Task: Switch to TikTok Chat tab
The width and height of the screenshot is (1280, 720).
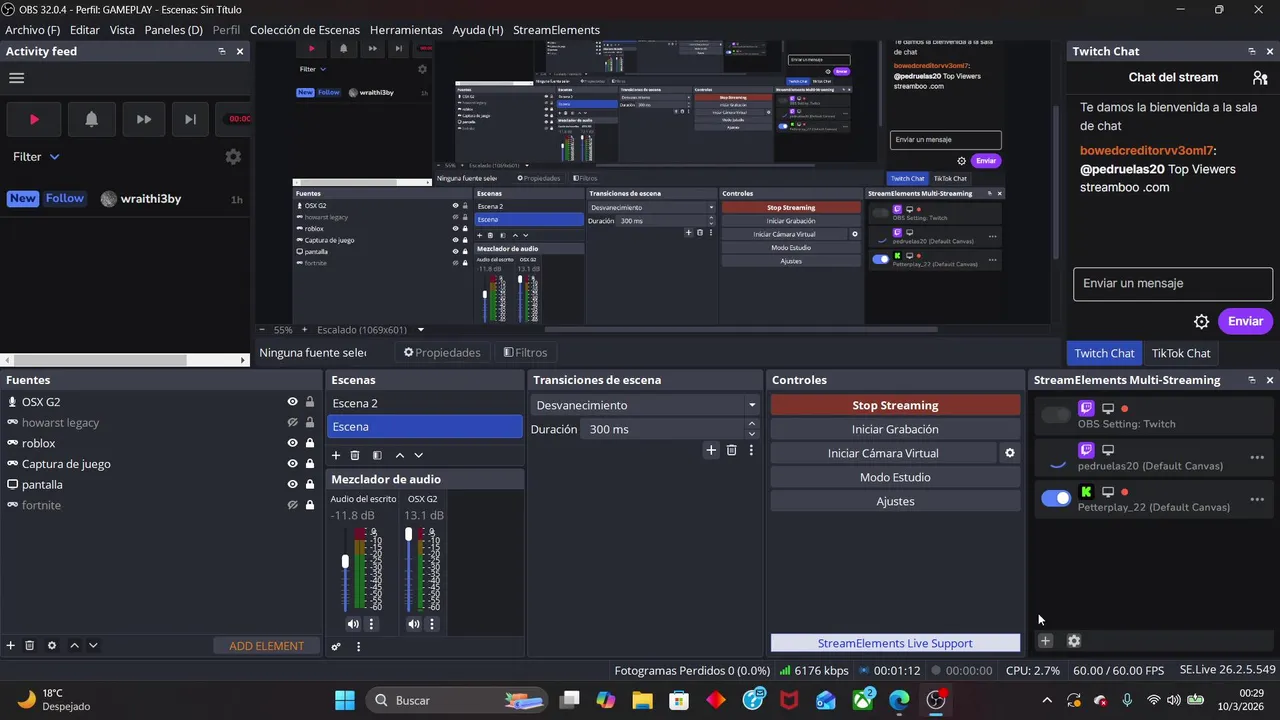Action: coord(1181,353)
